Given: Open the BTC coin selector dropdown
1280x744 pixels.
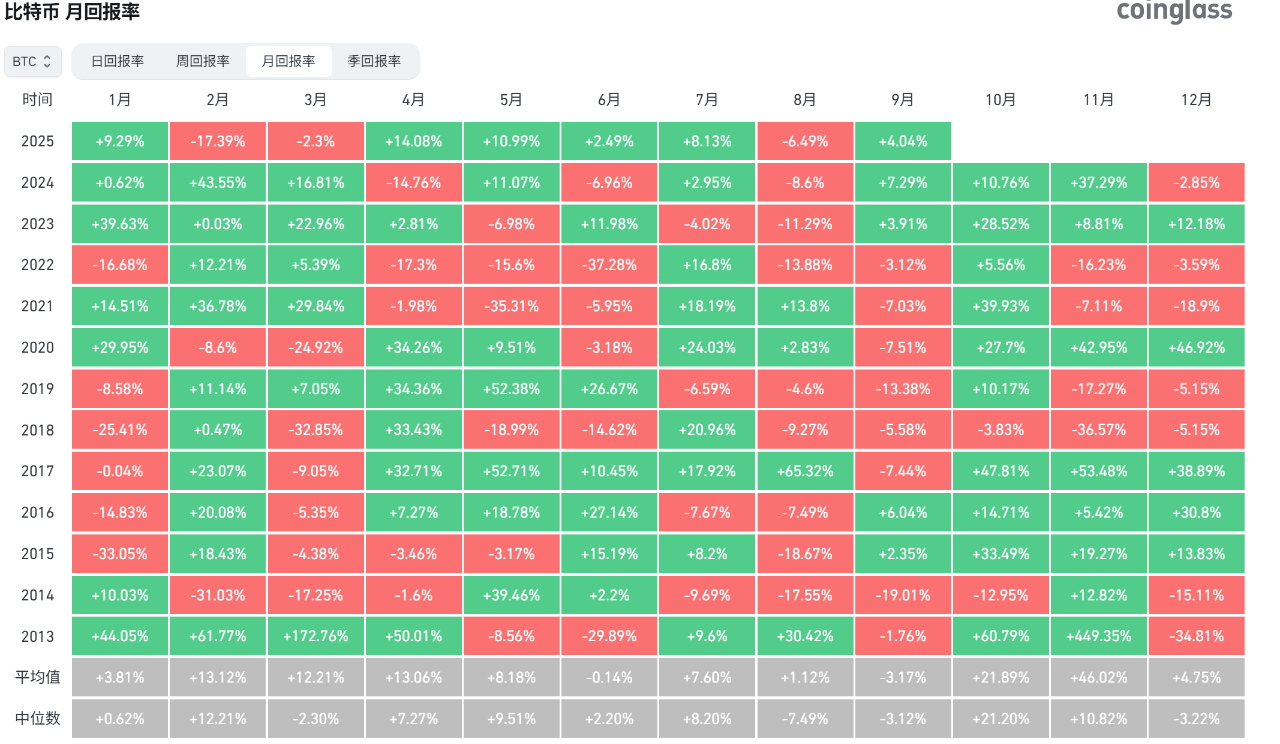Looking at the screenshot, I should coord(33,61).
